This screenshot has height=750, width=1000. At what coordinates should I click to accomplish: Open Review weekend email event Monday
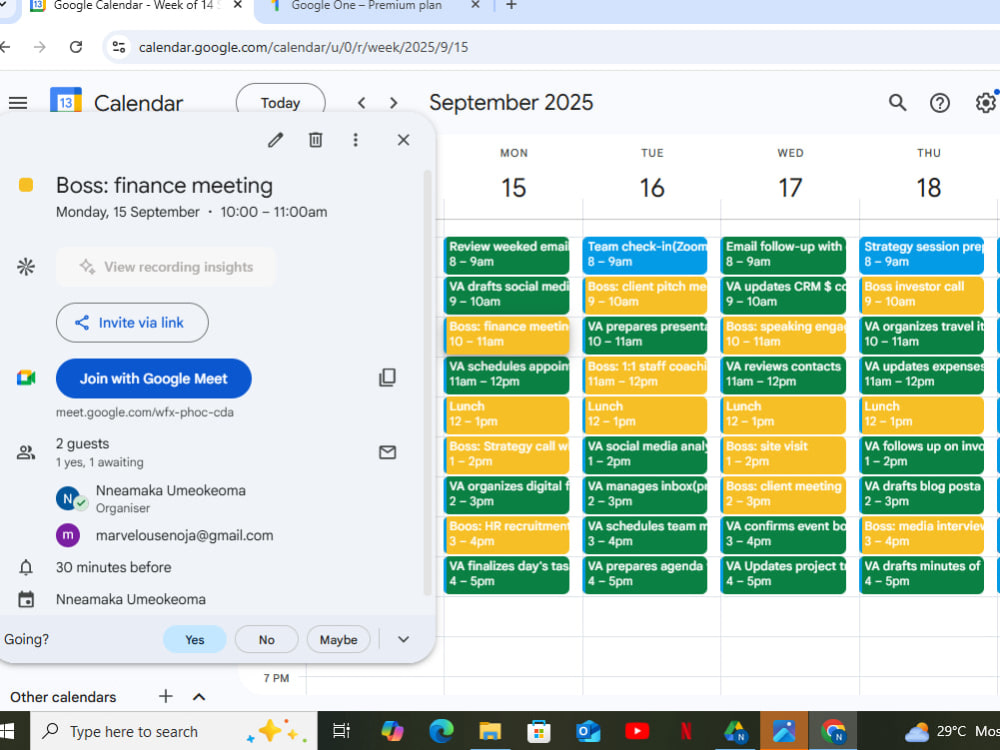(x=506, y=255)
